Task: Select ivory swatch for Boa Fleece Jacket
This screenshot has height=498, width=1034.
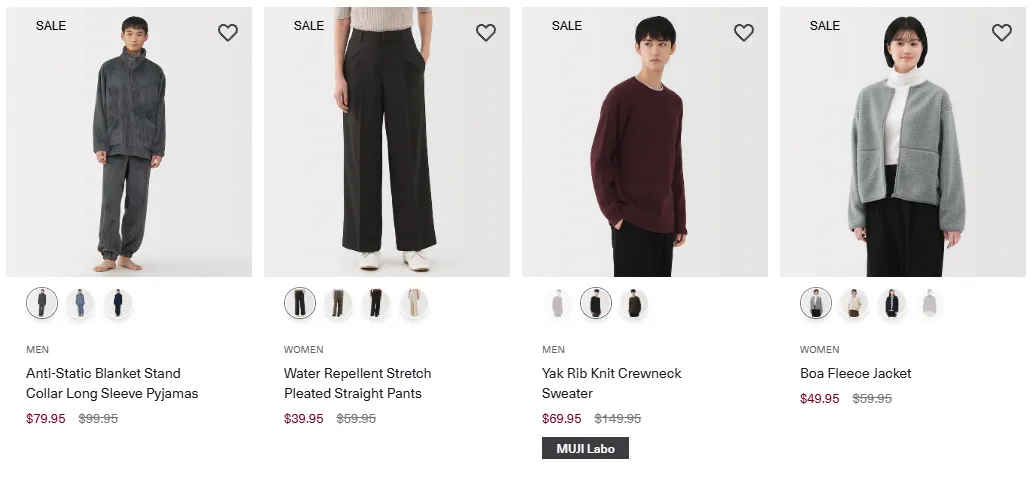Action: point(854,303)
